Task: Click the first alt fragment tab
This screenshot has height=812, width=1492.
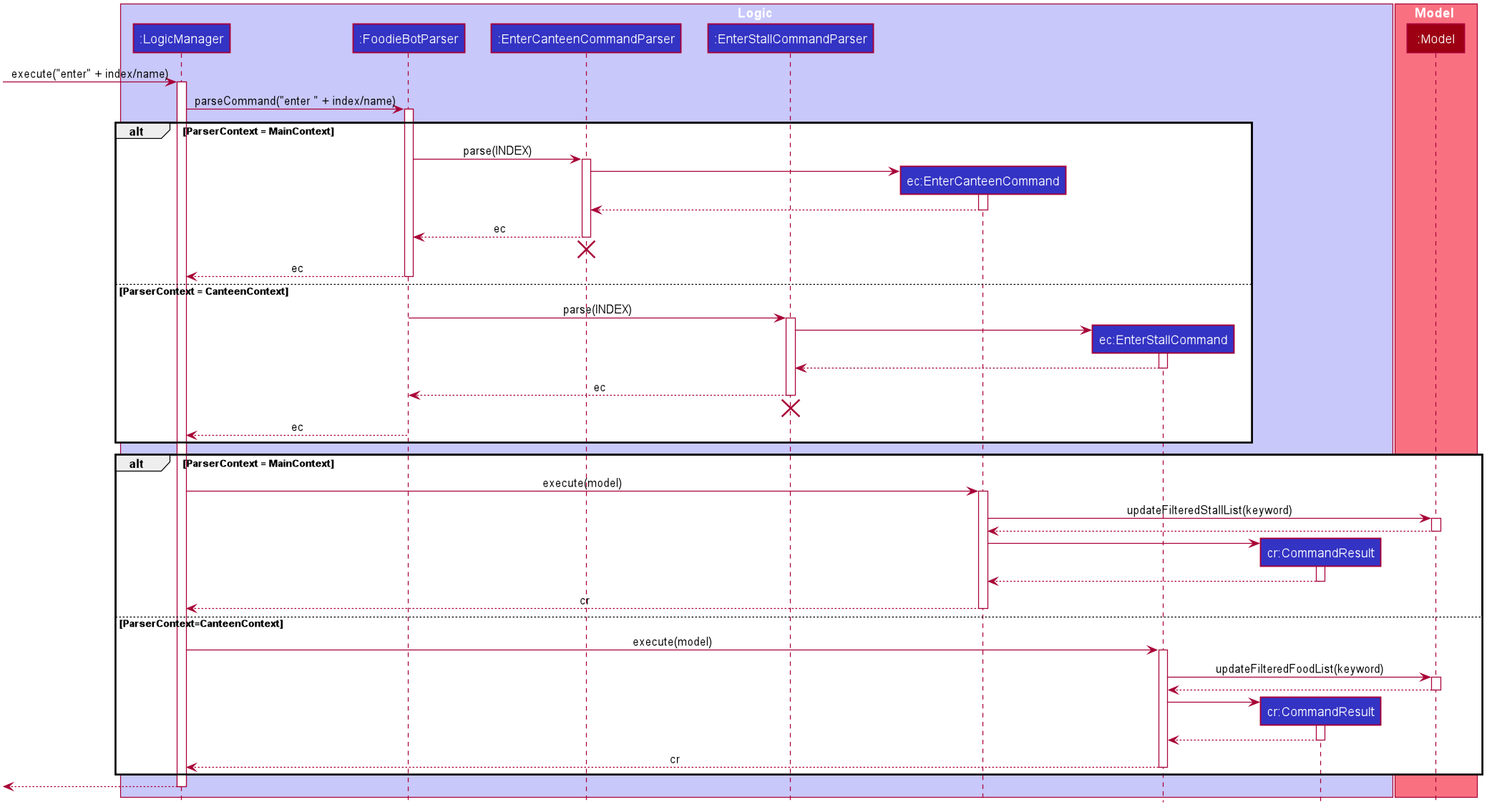Action: pos(142,131)
